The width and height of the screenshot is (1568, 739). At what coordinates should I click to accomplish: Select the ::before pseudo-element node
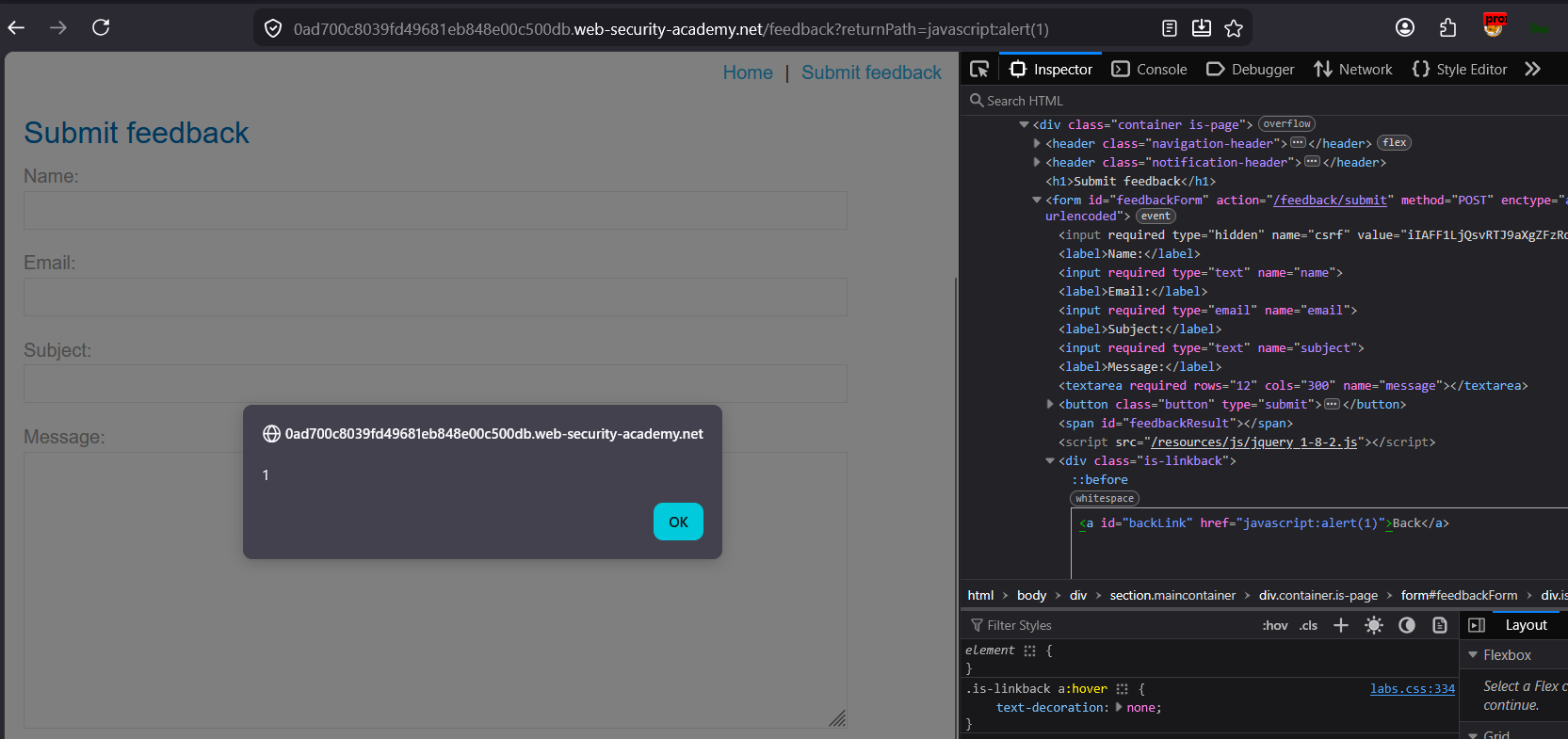(1099, 479)
